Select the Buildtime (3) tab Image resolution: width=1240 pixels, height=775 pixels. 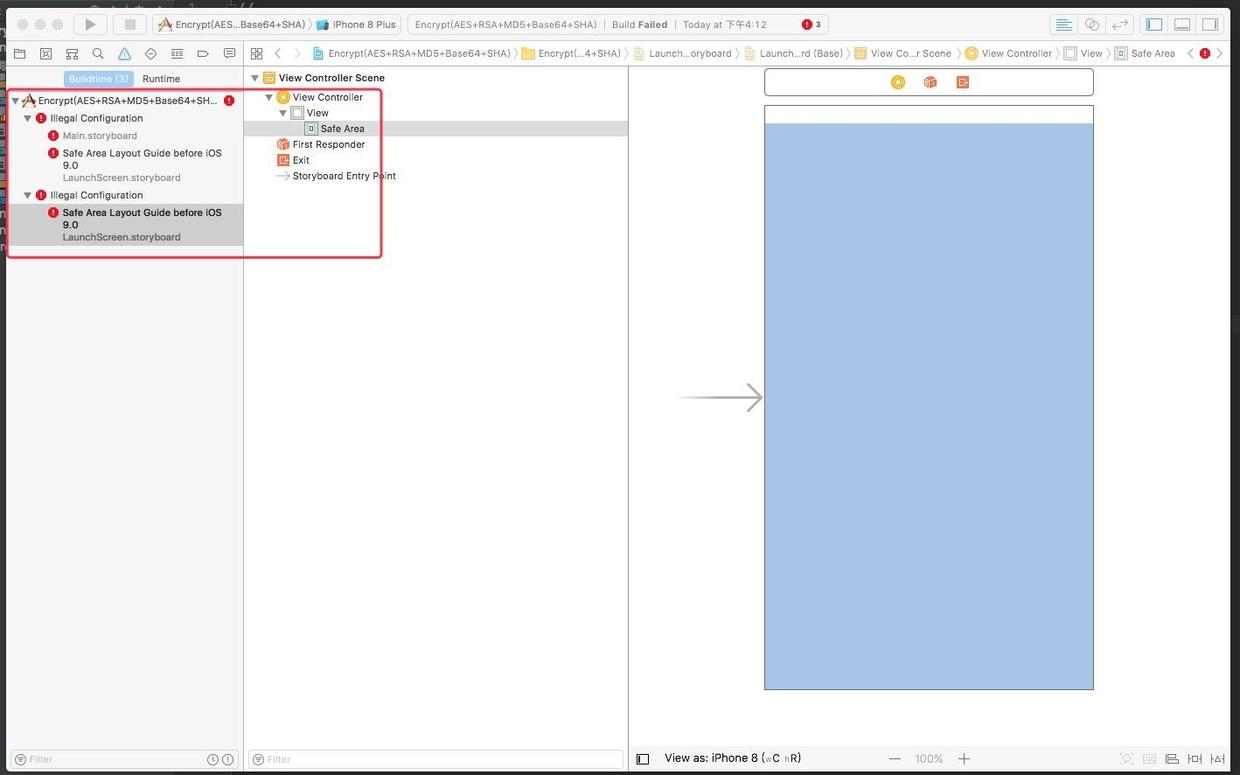(x=98, y=79)
